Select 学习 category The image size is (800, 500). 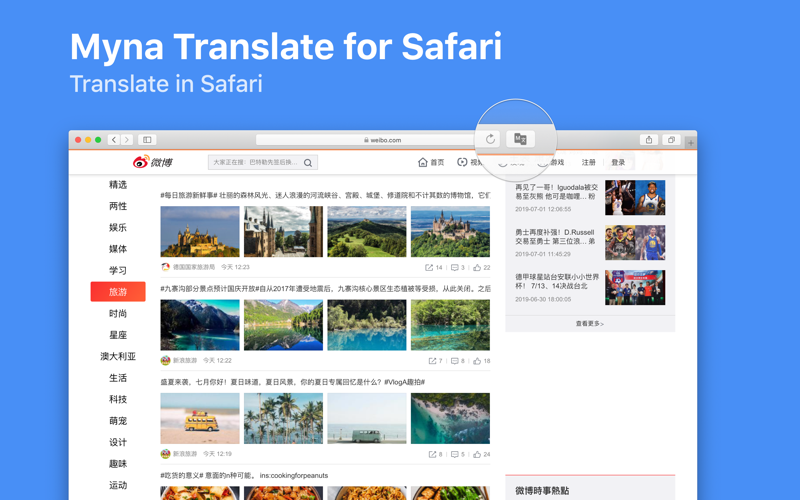coord(118,270)
